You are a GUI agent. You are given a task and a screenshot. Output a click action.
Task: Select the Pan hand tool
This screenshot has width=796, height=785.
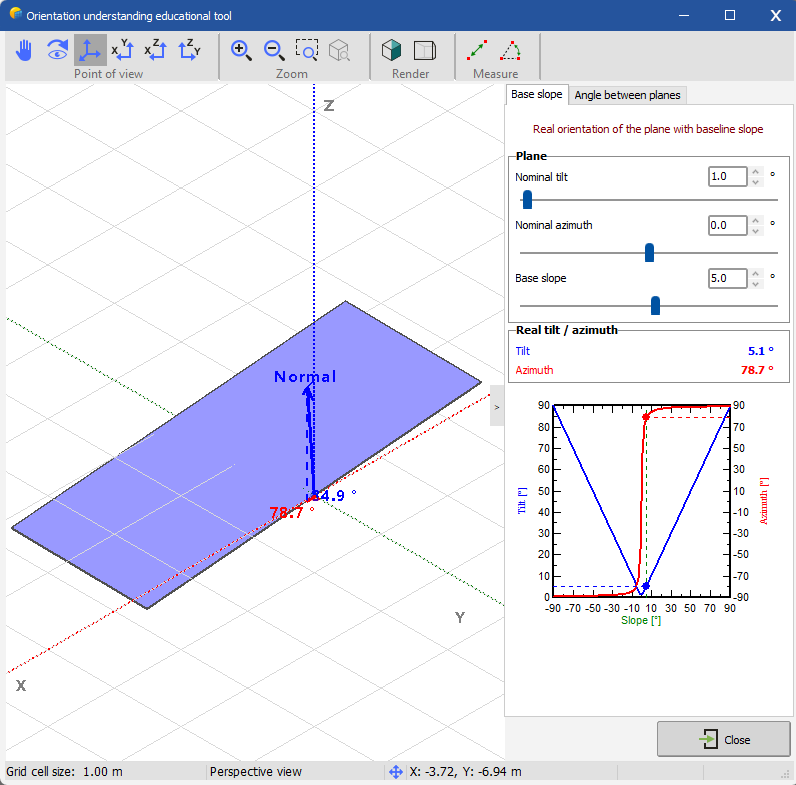coord(24,50)
